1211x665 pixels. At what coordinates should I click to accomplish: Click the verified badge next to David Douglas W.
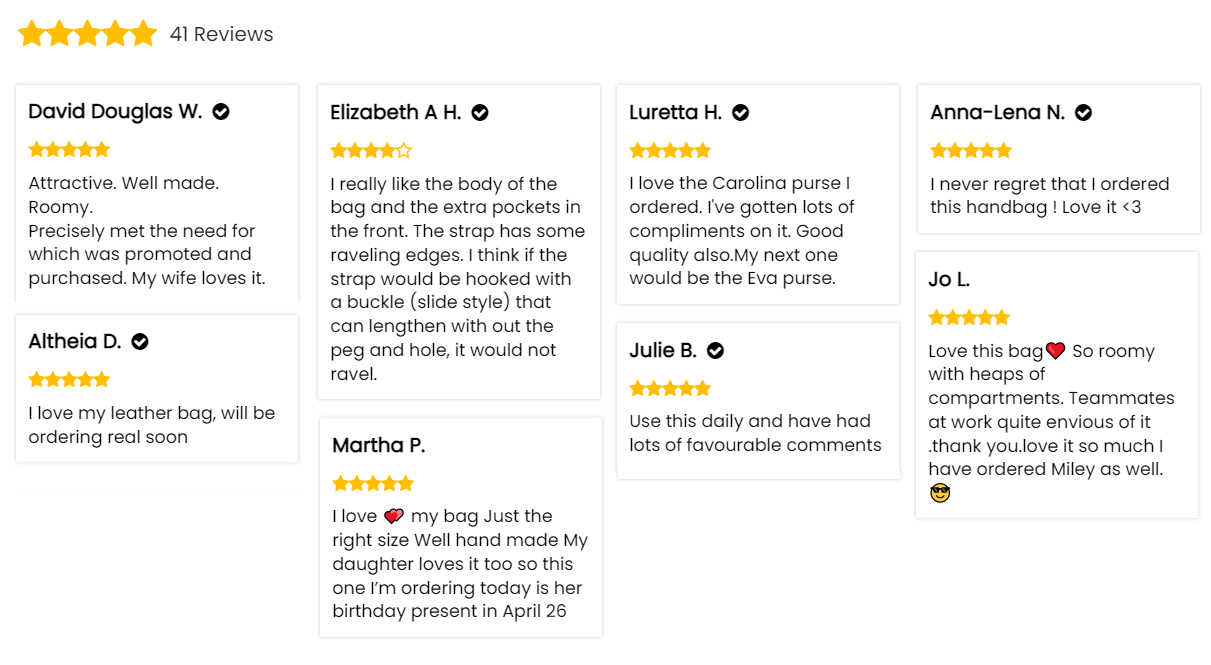221,112
